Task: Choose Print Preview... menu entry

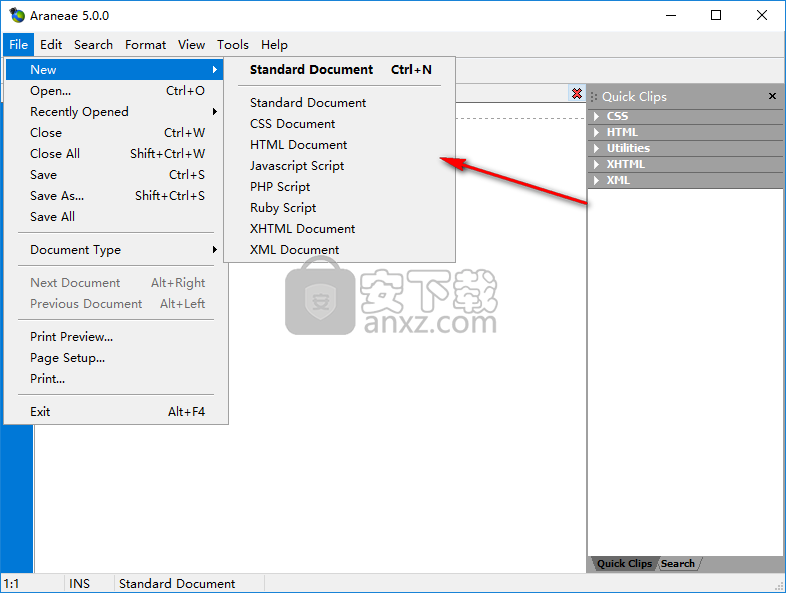Action: [115, 337]
